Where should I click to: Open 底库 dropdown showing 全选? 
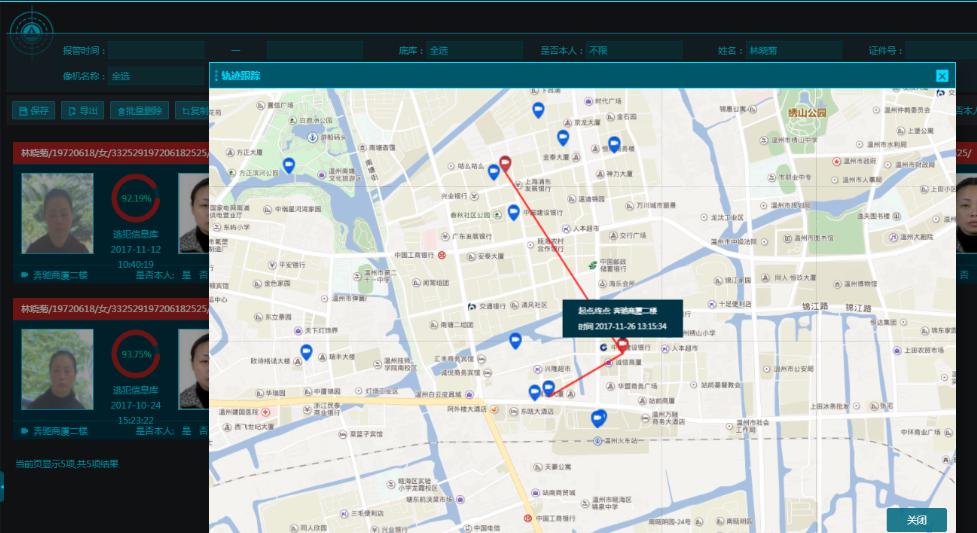pos(474,50)
